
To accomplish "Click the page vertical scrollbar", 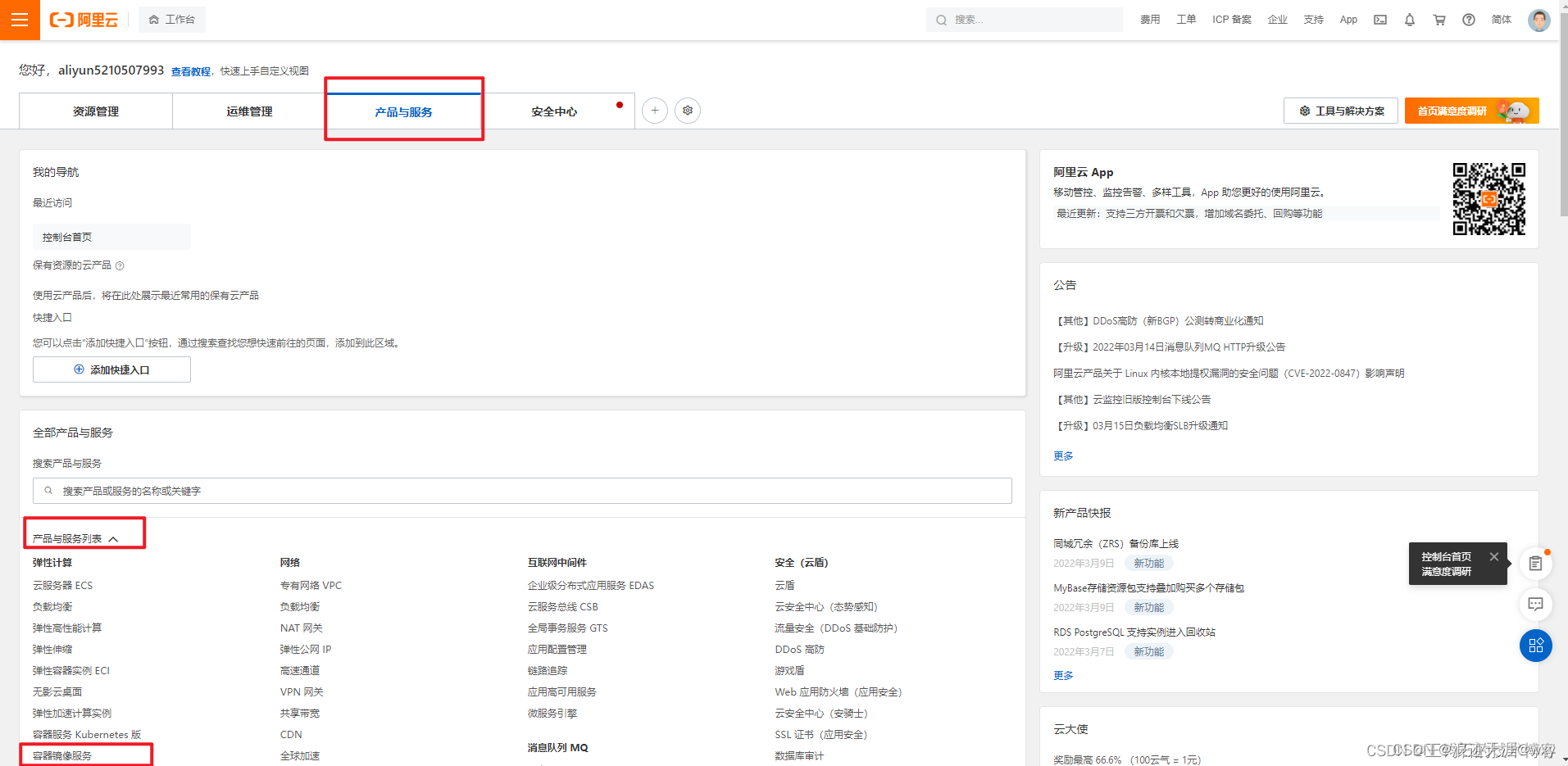I will pos(1564,115).
